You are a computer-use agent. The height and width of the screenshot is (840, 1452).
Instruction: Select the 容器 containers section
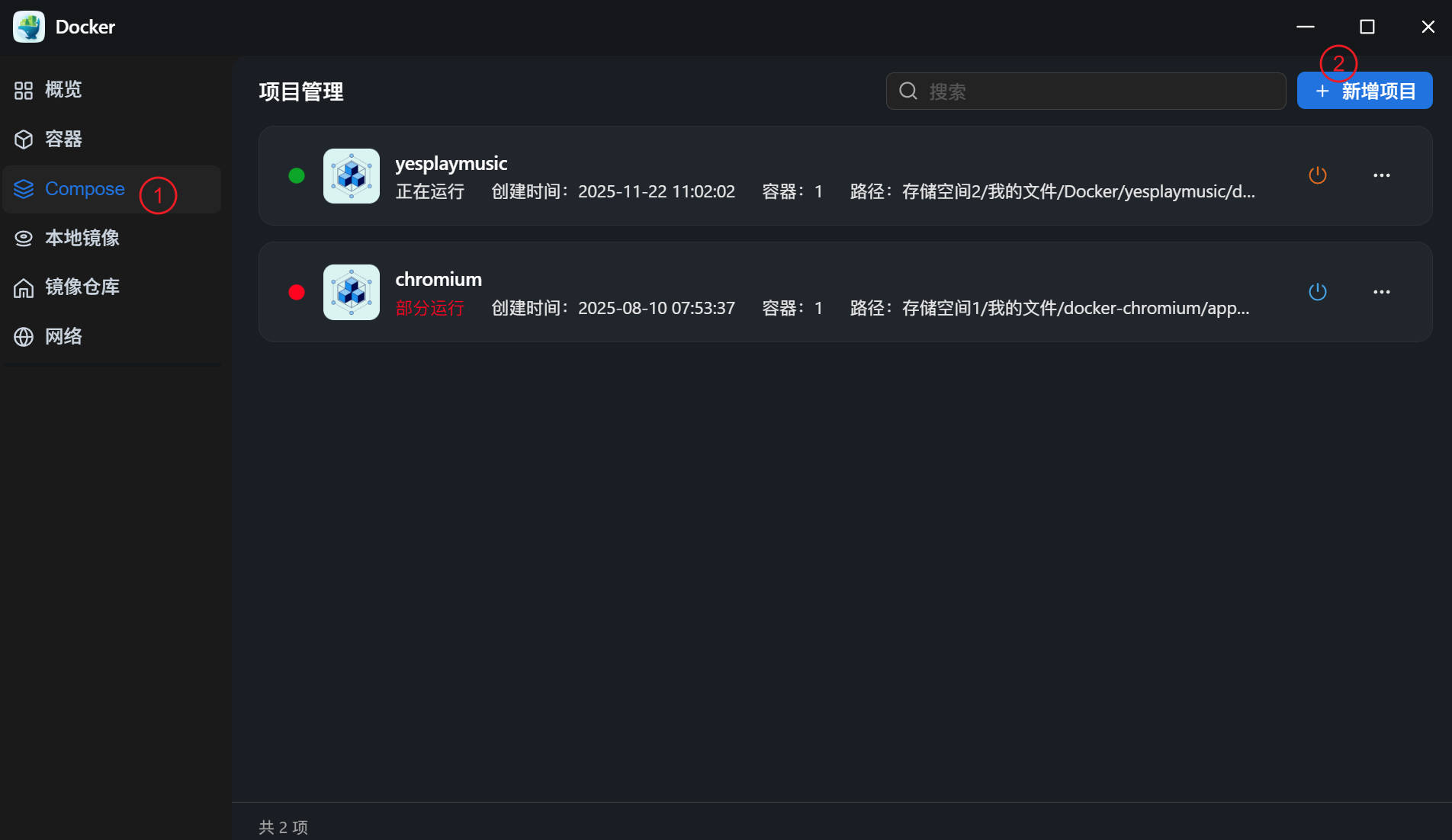coord(64,139)
